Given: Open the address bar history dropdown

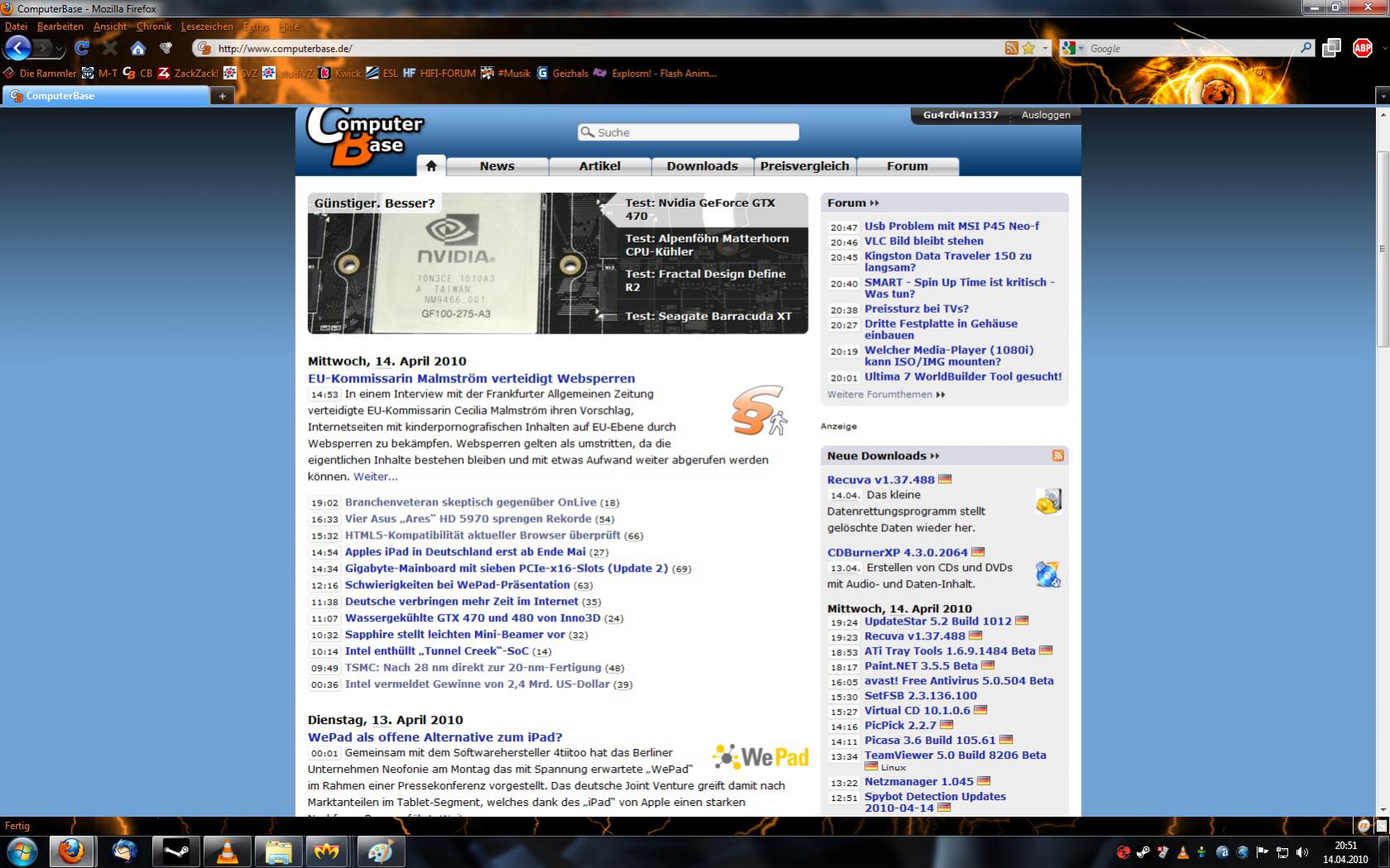Looking at the screenshot, I should (1045, 48).
